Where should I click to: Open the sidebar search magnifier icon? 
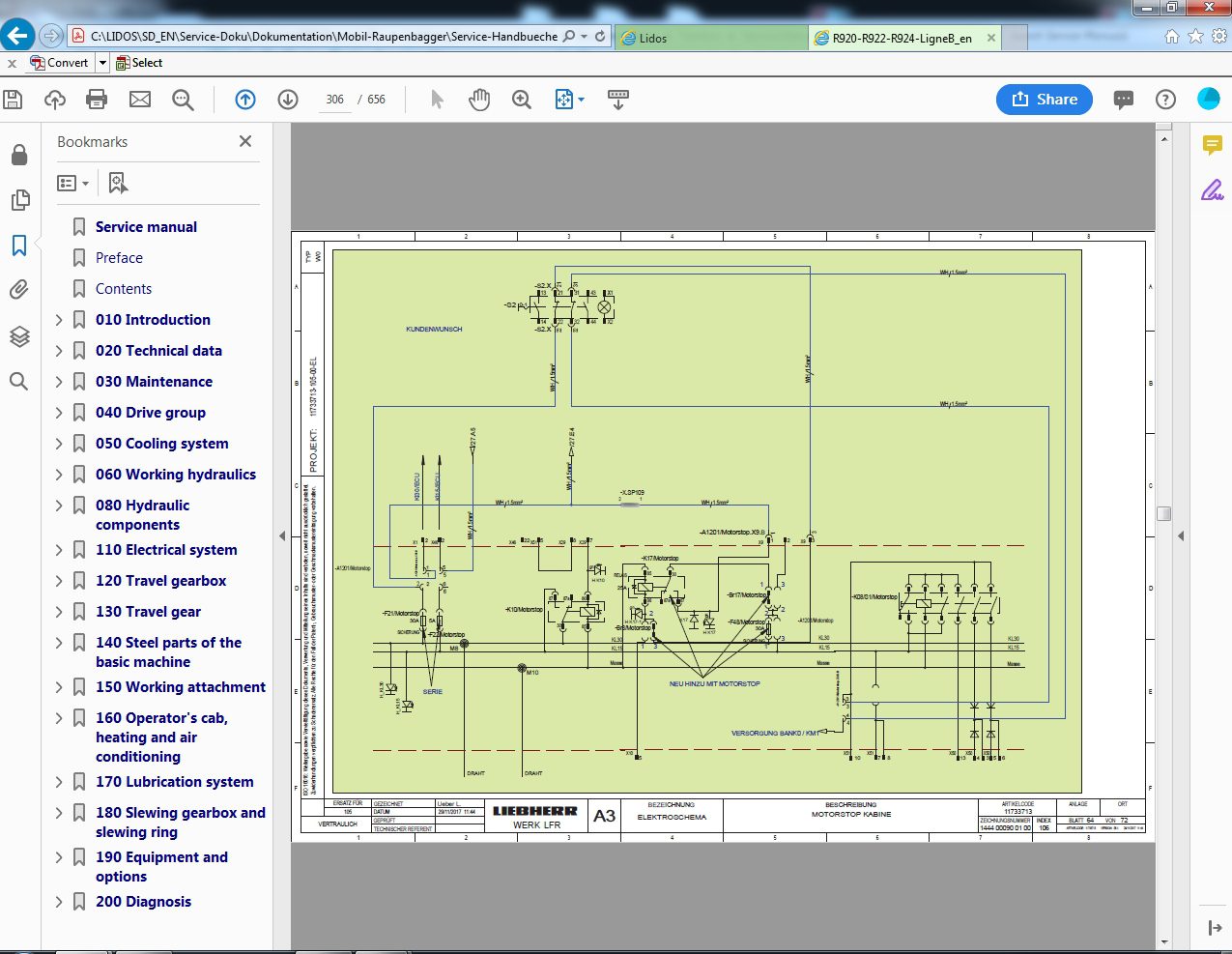point(18,382)
